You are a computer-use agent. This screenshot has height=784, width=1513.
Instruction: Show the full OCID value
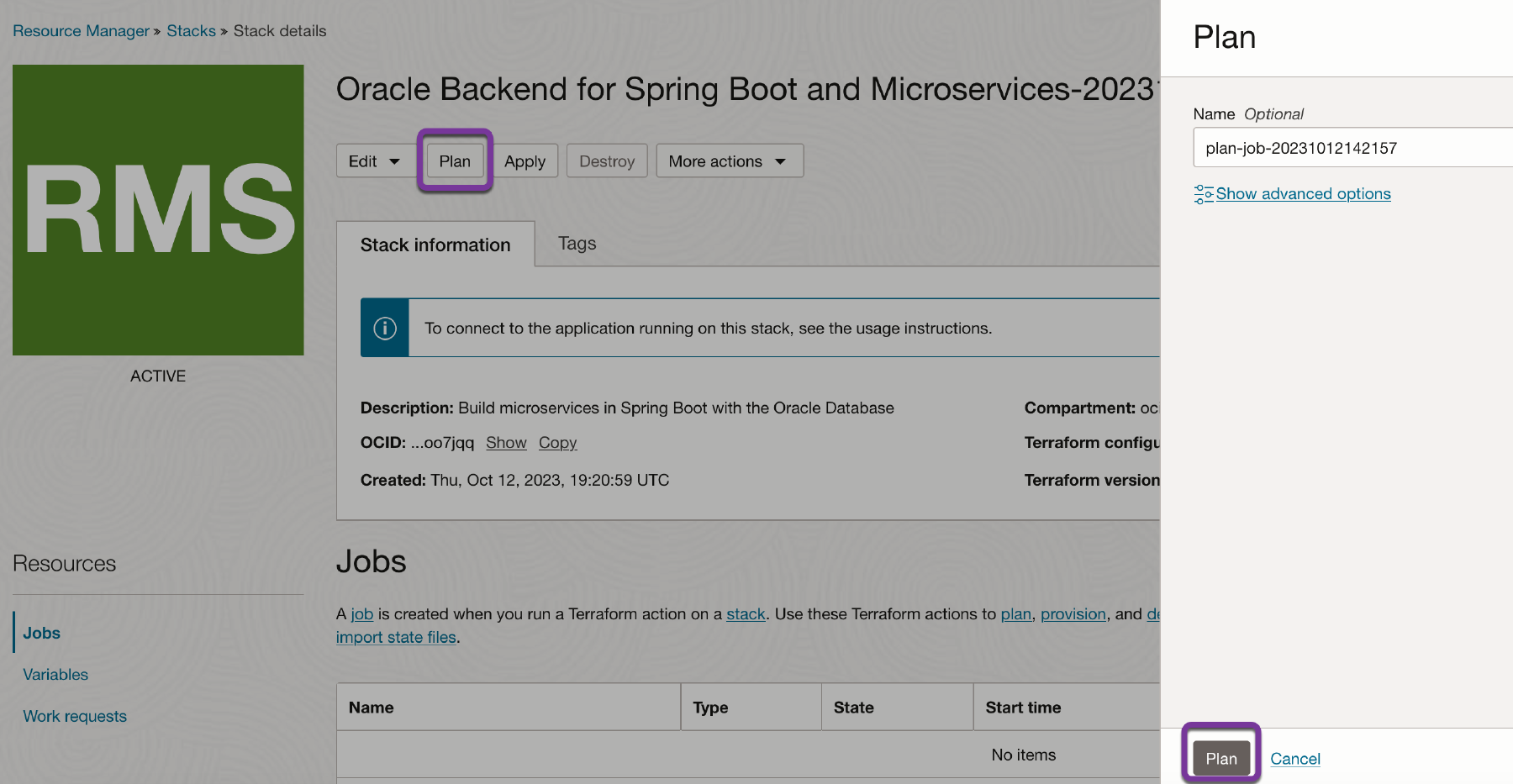506,443
